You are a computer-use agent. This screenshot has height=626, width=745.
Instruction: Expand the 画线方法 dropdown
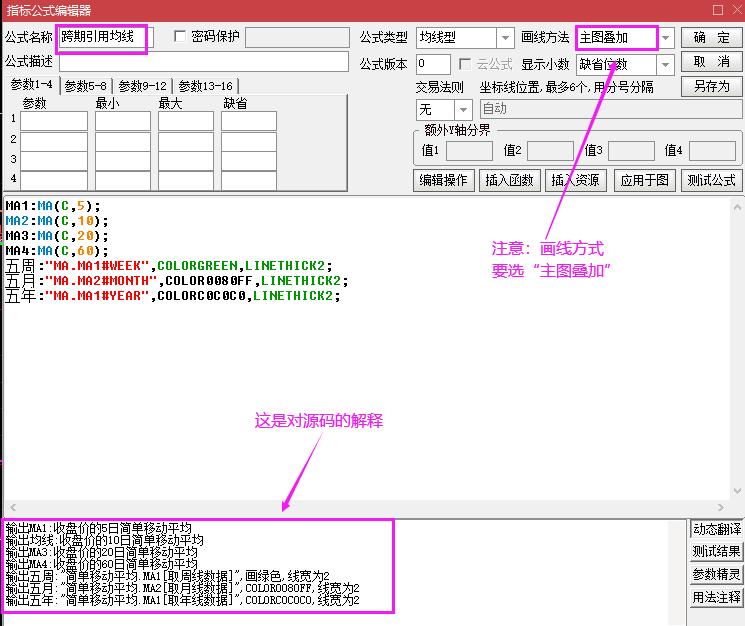[x=666, y=38]
